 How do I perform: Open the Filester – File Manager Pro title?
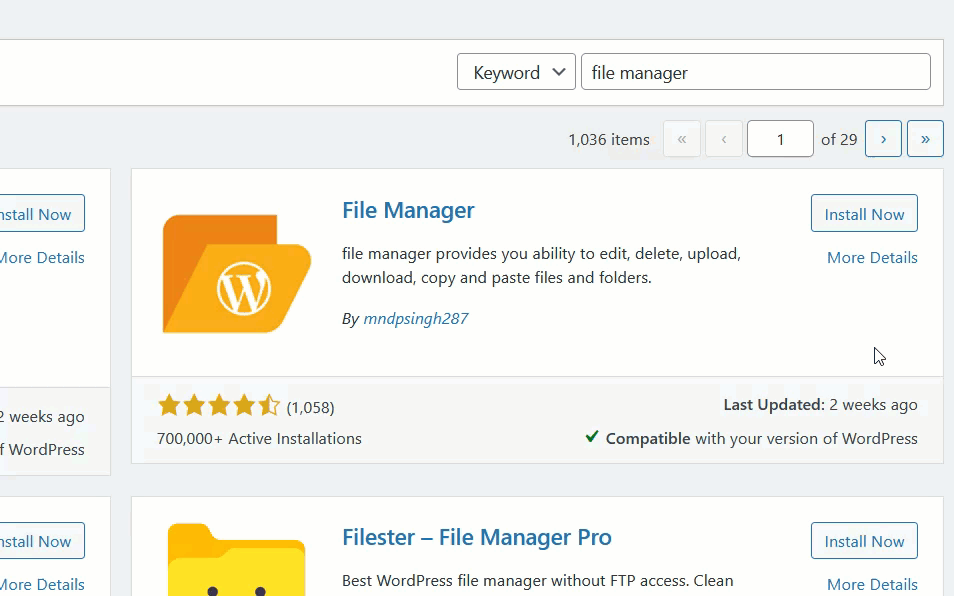click(x=477, y=538)
